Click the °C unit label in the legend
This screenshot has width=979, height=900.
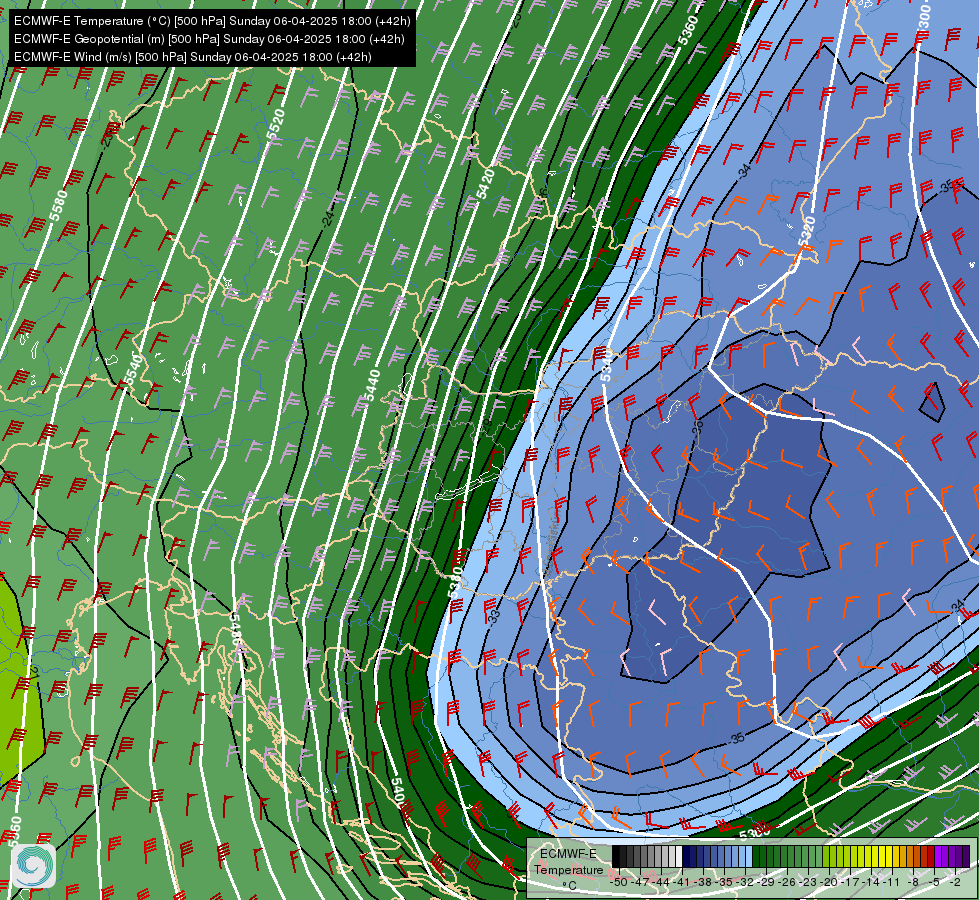click(x=569, y=886)
